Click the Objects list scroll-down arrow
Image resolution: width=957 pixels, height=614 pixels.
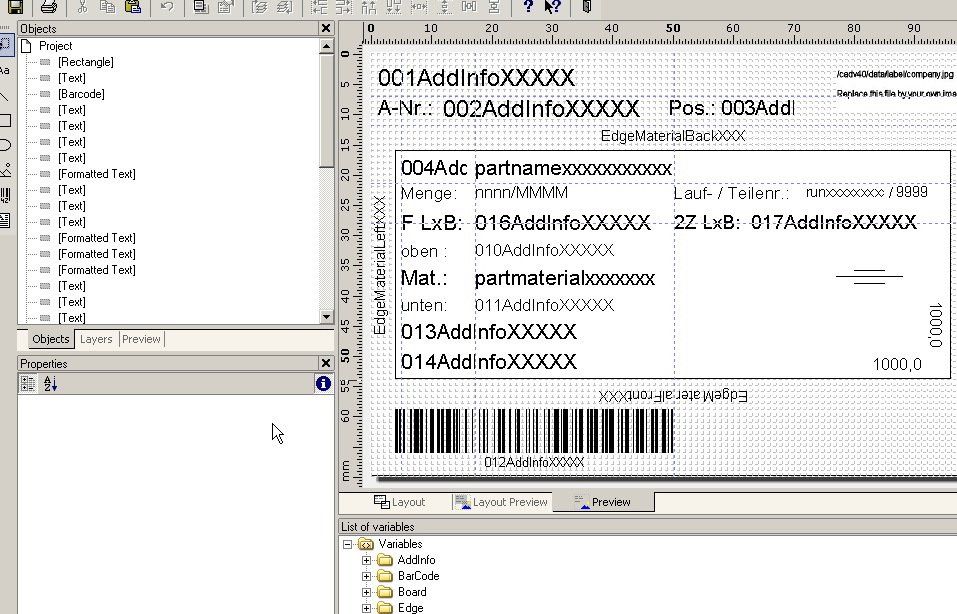[x=326, y=316]
